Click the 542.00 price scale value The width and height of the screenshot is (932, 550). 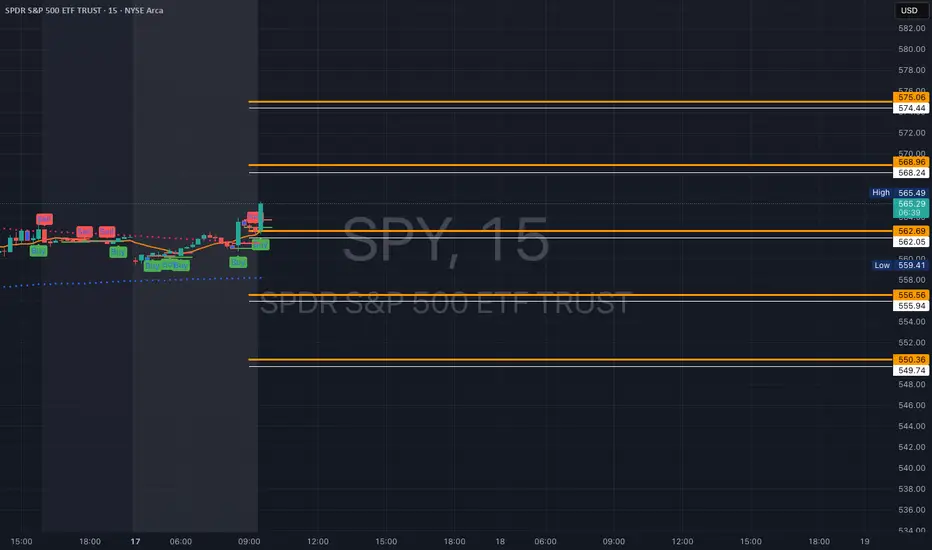[911, 447]
